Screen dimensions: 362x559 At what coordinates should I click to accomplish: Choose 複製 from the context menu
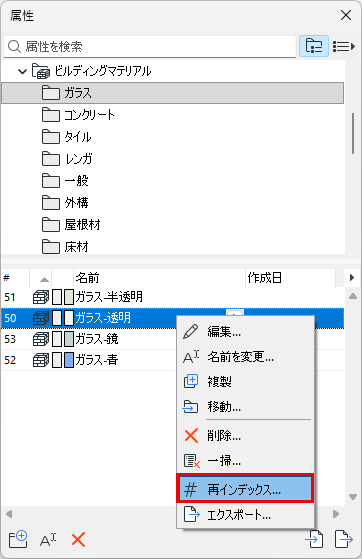pos(245,381)
